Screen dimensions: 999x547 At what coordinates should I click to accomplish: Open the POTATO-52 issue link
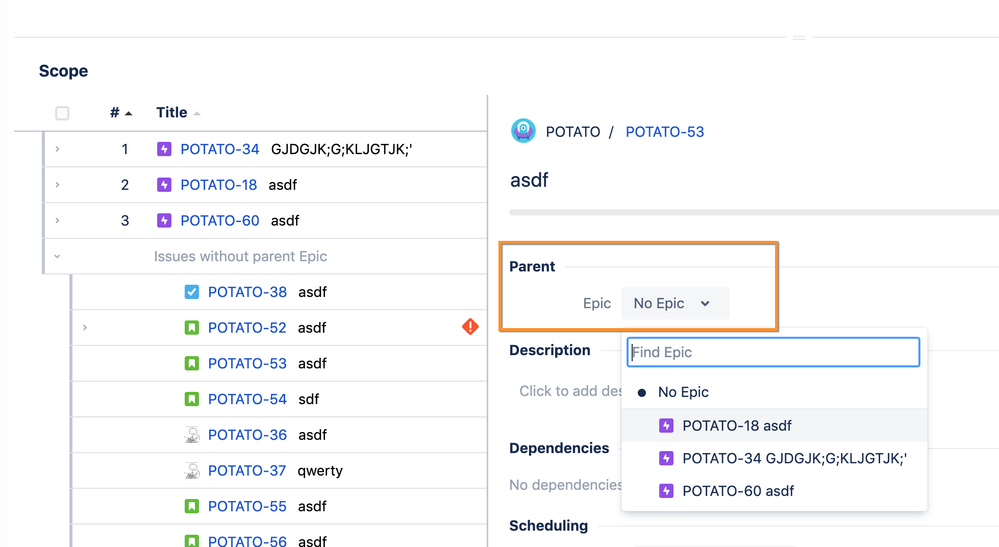coord(247,327)
